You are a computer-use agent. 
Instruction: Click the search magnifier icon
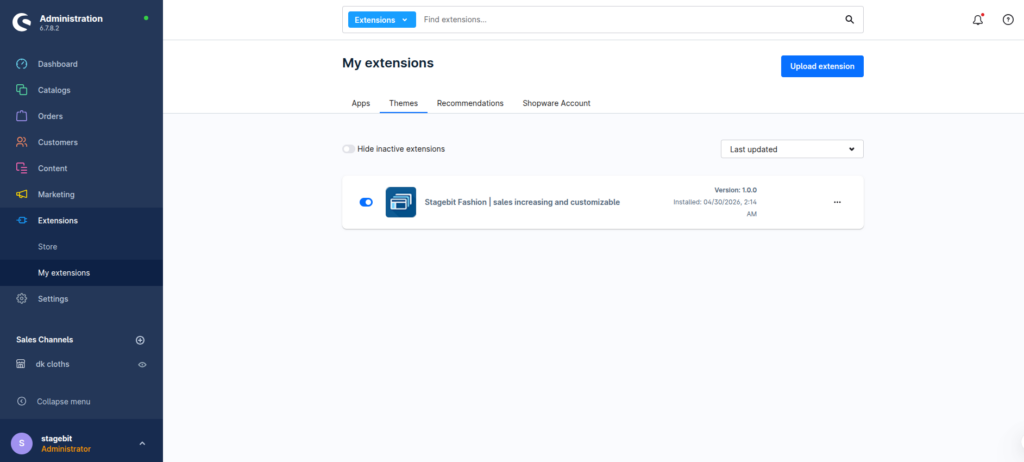(x=850, y=20)
